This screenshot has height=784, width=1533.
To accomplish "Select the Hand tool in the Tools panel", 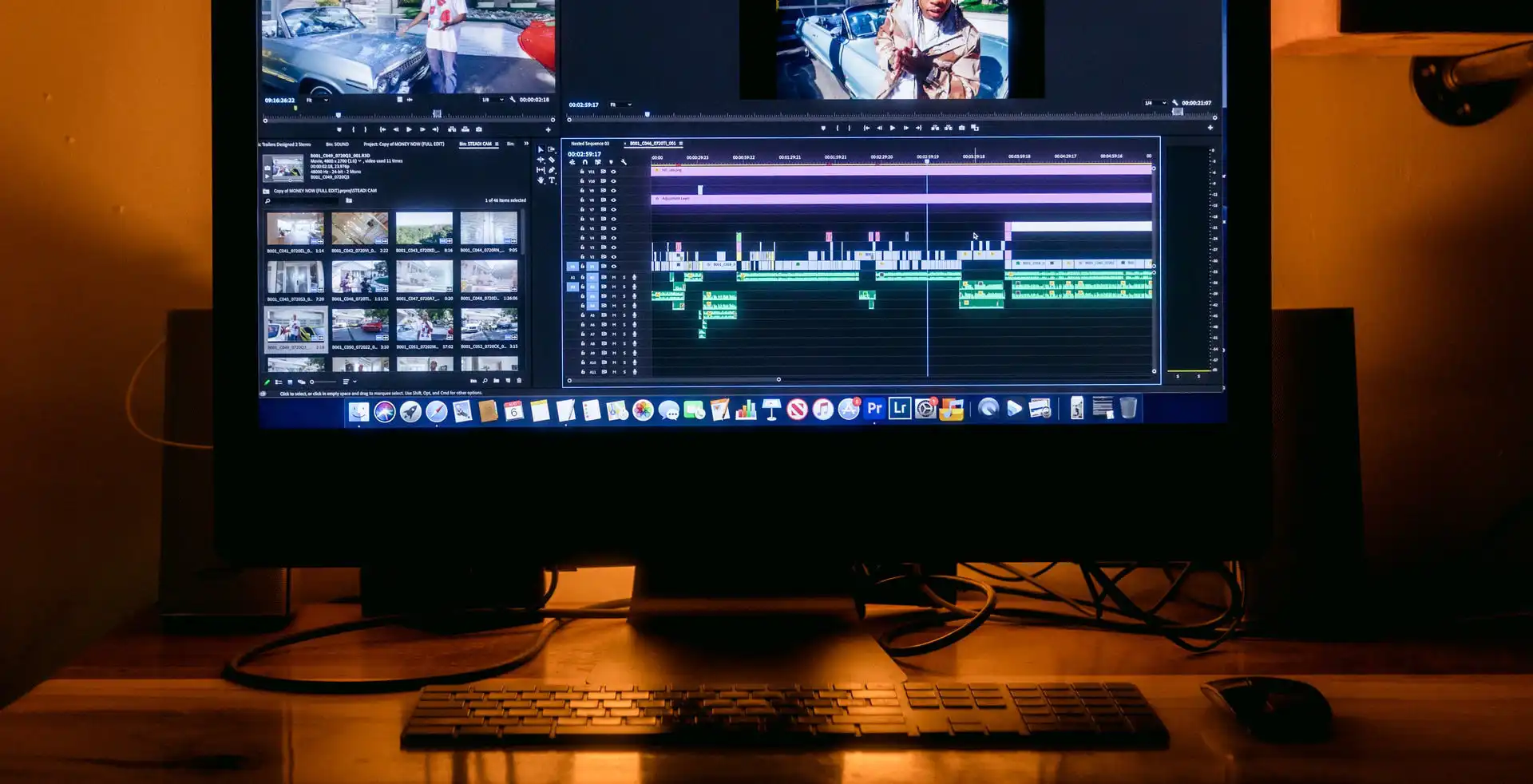I will click(x=541, y=180).
